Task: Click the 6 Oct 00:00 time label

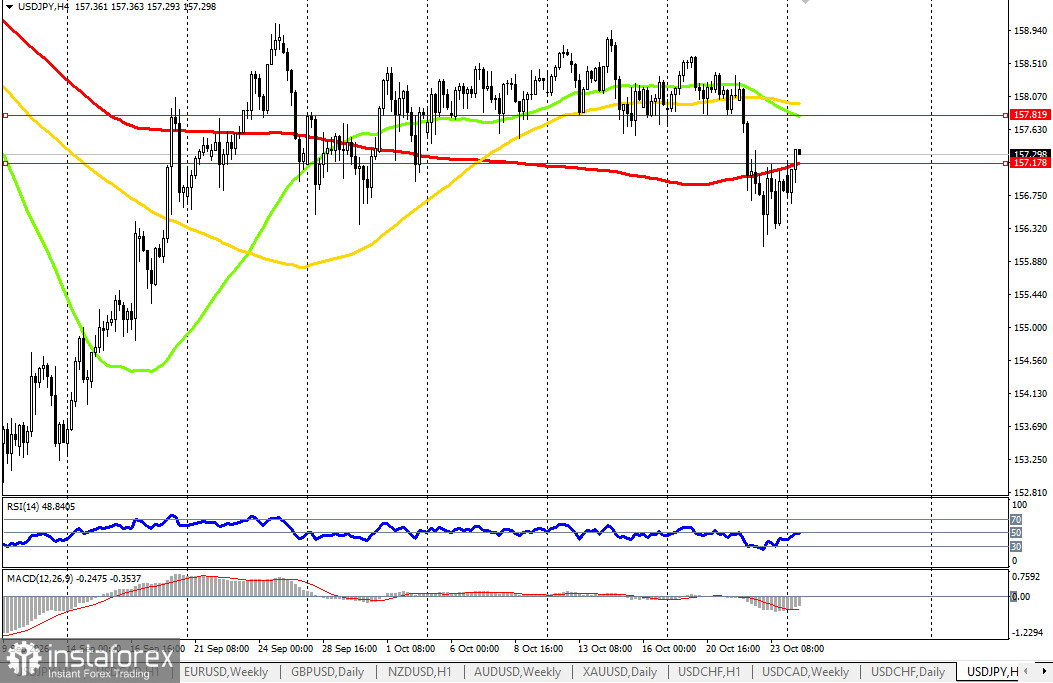Action: point(474,649)
